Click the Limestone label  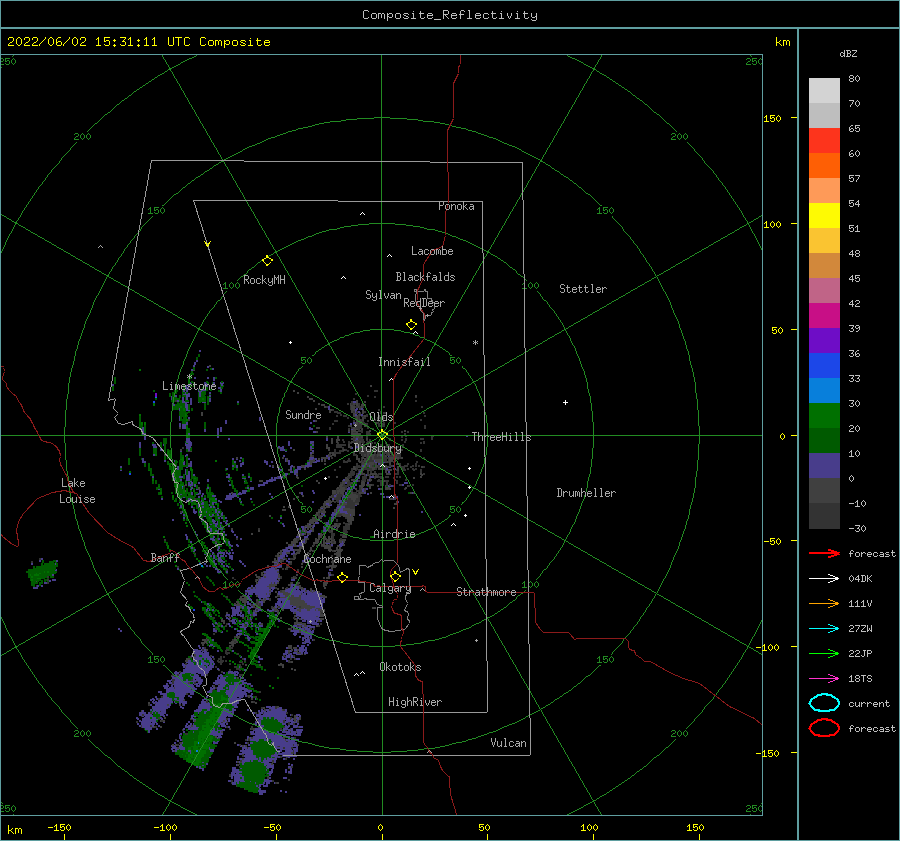tap(189, 386)
